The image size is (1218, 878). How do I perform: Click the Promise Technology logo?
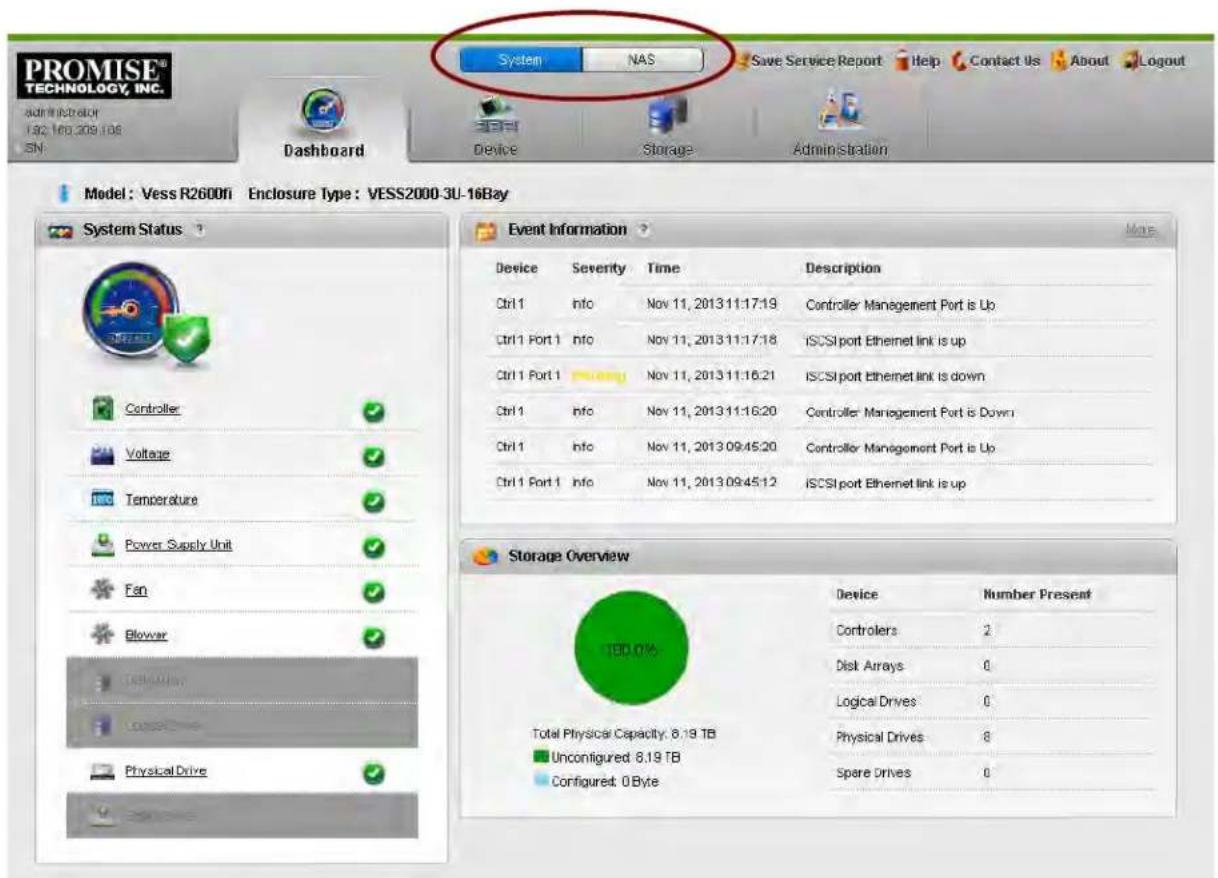pos(95,75)
